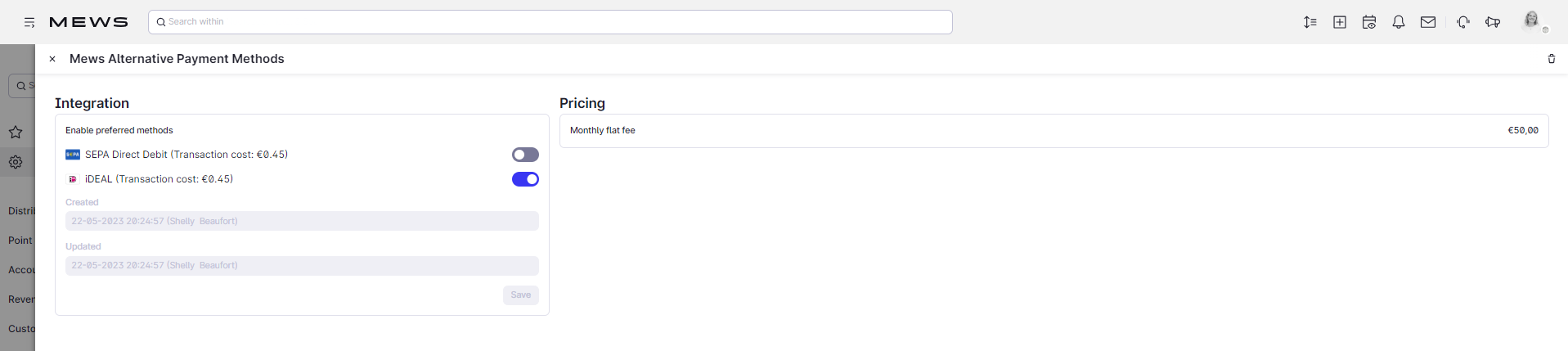This screenshot has width=1568, height=351.
Task: Delete integration using trash icon
Action: [1552, 59]
